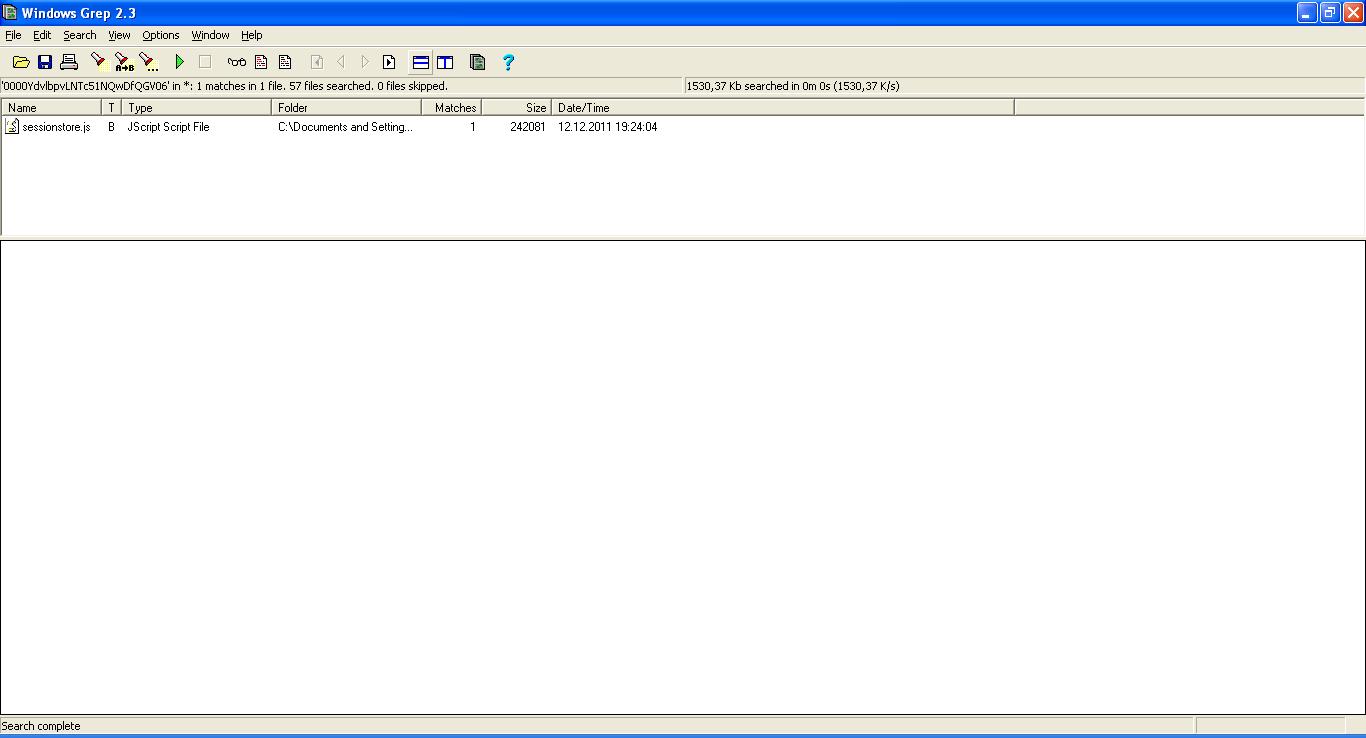1366x738 pixels.
Task: Click the '1530,37 Kb searched' speed info
Action: tap(793, 86)
